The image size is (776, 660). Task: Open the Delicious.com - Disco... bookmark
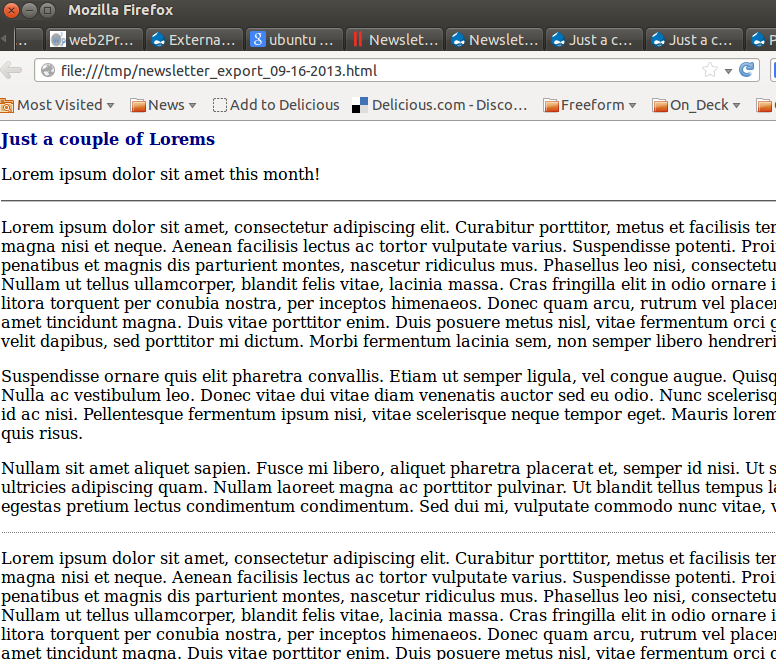(x=439, y=105)
